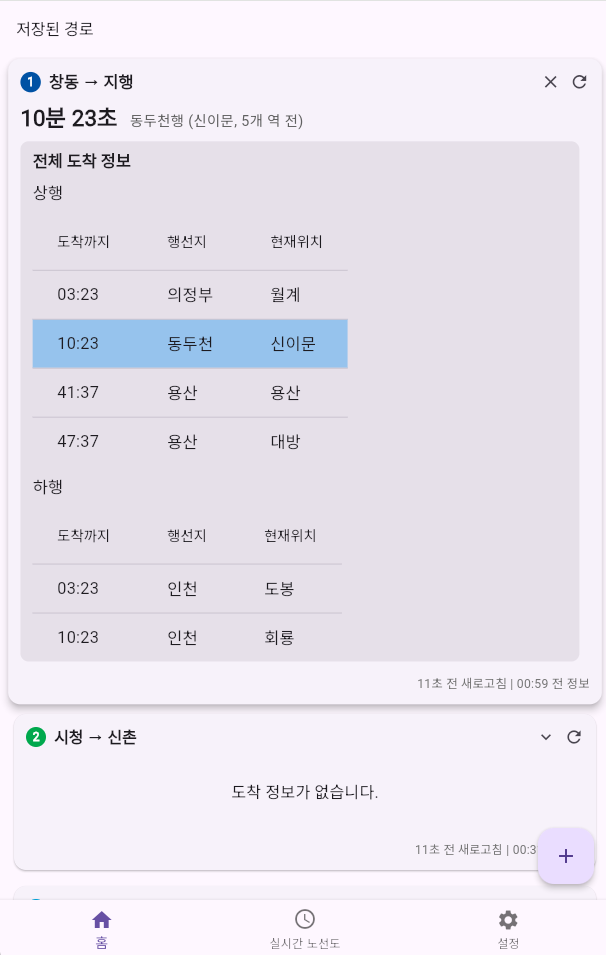
Task: Refresh the 창동 → 지행 route card
Action: 580,82
